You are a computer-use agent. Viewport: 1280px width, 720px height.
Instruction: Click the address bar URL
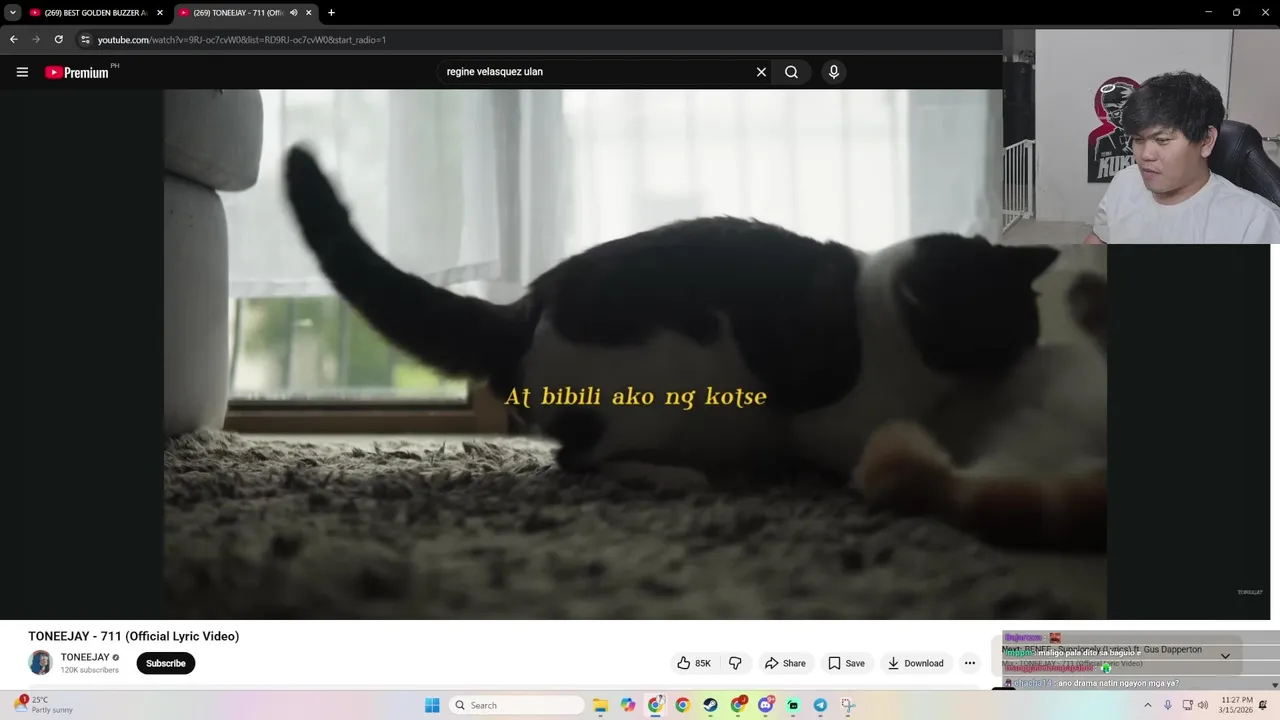pos(242,40)
